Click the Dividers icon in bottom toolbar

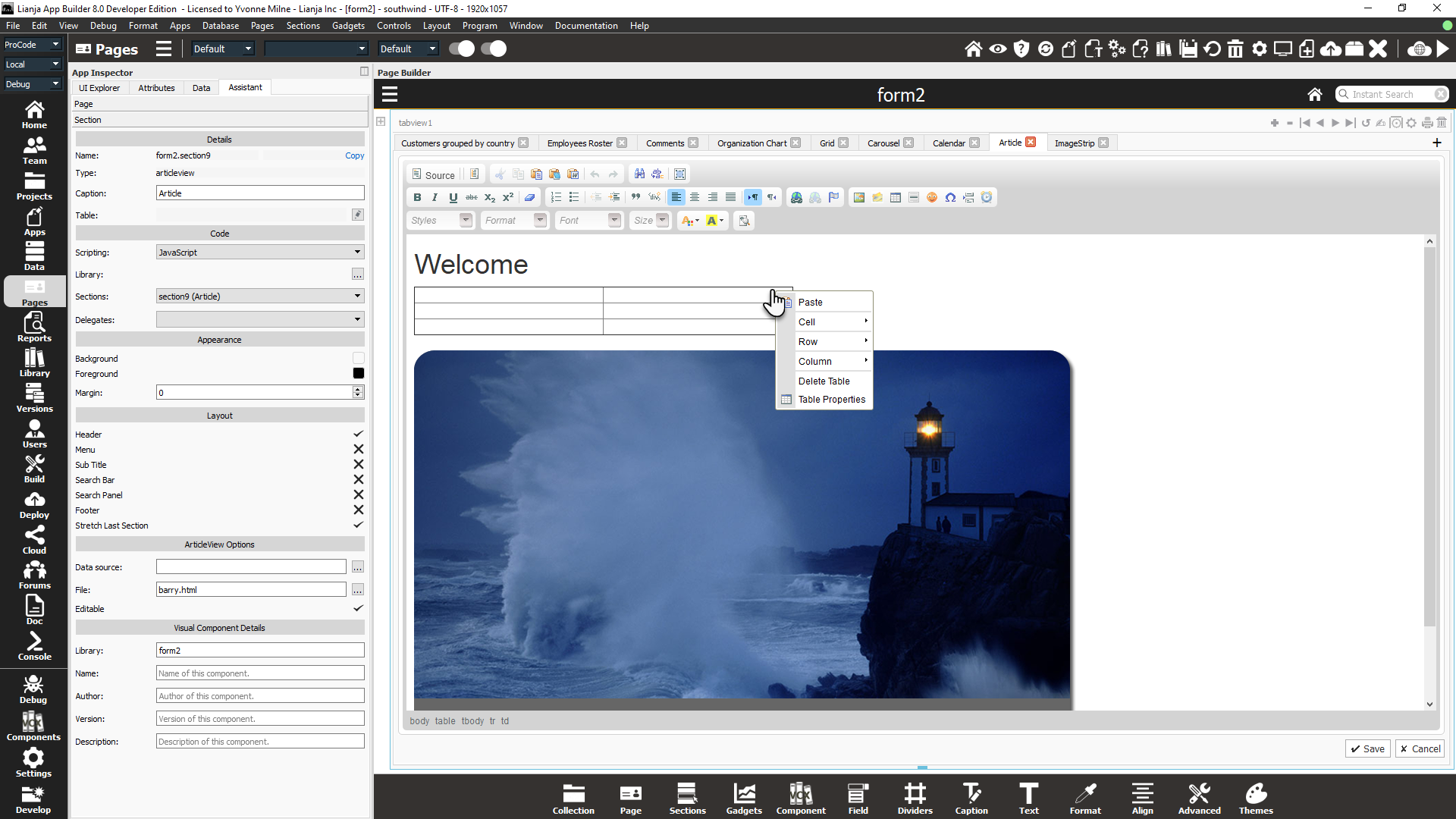pyautogui.click(x=915, y=799)
